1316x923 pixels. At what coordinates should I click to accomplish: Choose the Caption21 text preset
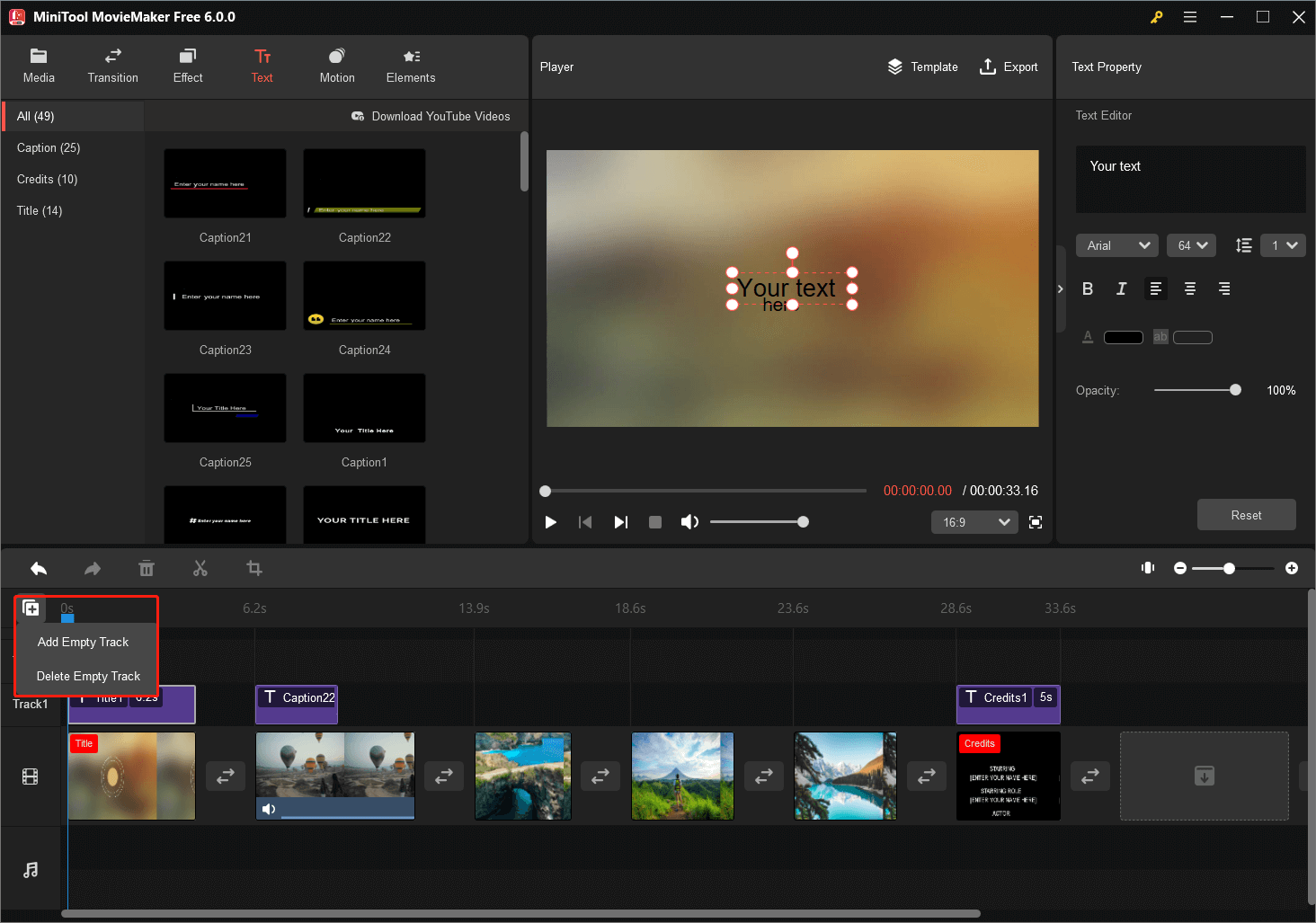[x=225, y=183]
